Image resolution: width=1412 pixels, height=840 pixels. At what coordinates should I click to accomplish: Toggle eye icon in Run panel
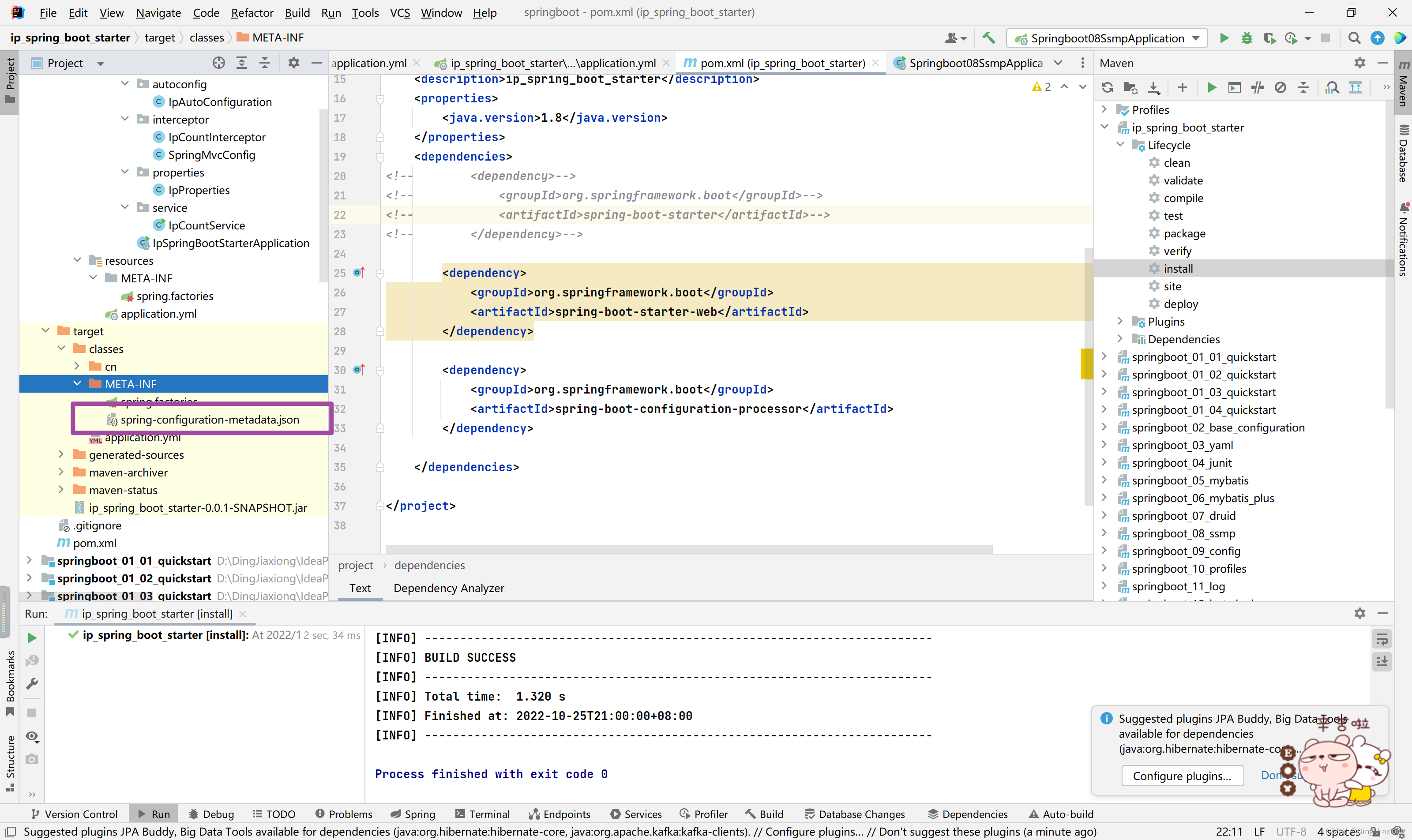(x=32, y=736)
